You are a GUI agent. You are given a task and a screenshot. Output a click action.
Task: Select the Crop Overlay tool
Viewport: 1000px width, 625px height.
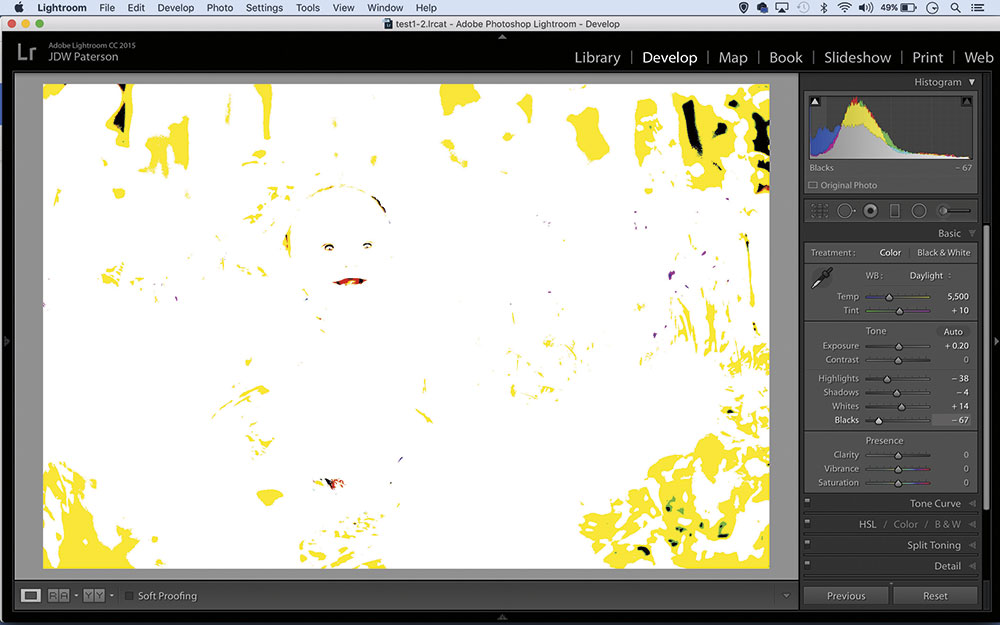click(x=819, y=210)
